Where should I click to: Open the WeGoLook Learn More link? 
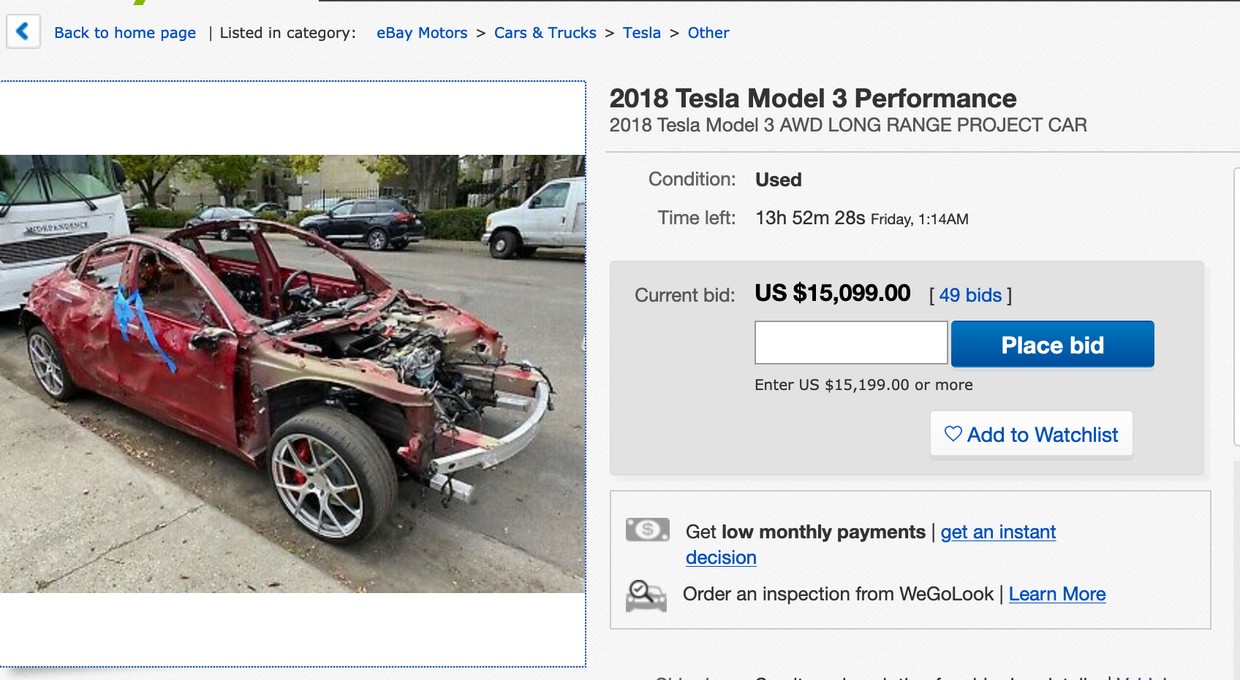pos(1057,594)
